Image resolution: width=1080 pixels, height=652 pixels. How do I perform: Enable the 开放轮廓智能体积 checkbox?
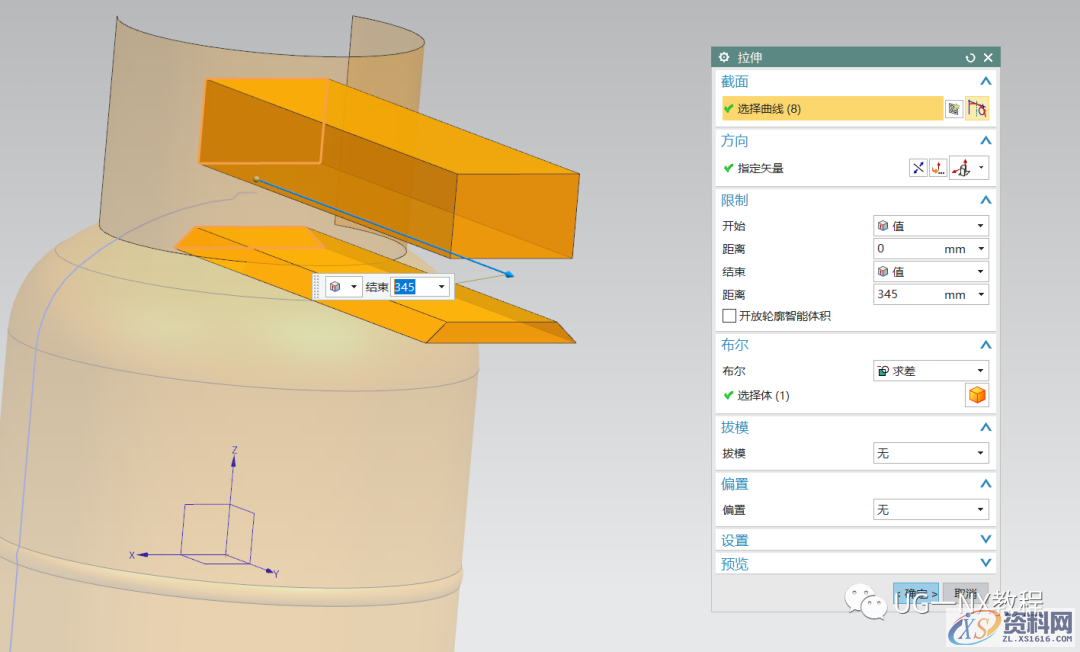coord(729,316)
